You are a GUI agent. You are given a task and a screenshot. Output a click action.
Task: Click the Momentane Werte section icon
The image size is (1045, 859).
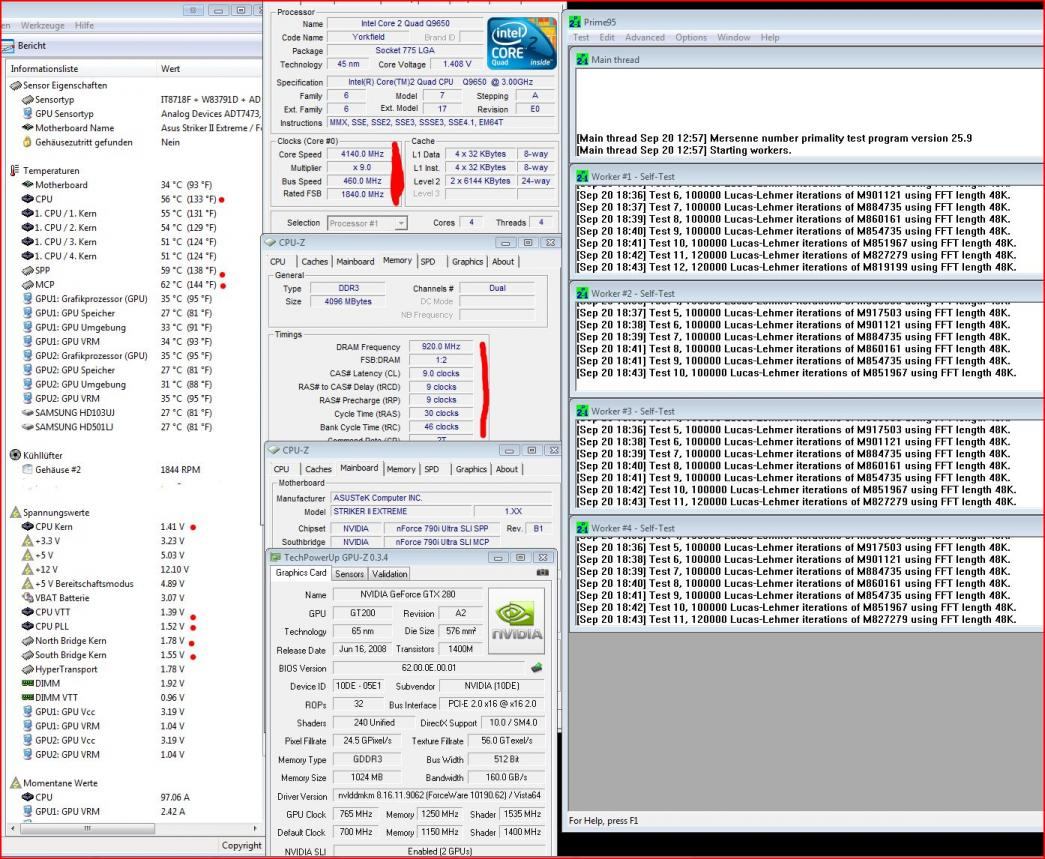tap(15, 783)
